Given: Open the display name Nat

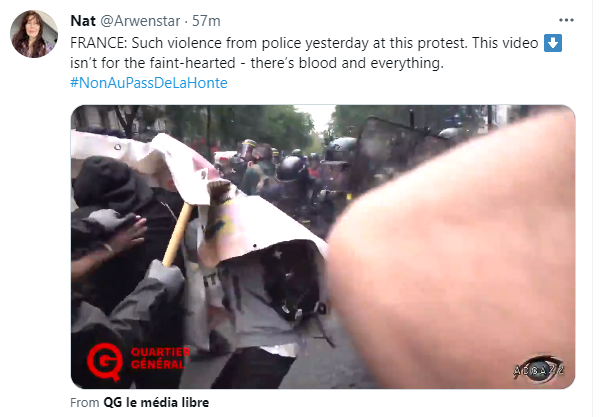Looking at the screenshot, I should pos(83,21).
